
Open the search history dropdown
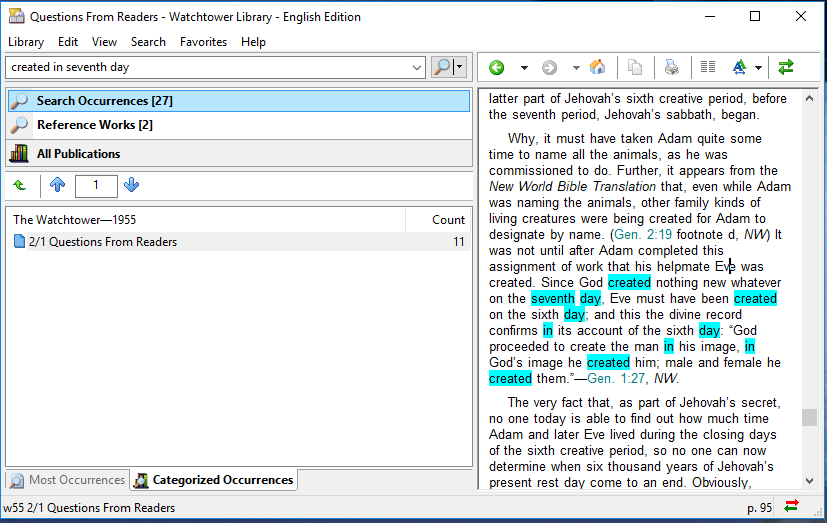click(417, 68)
